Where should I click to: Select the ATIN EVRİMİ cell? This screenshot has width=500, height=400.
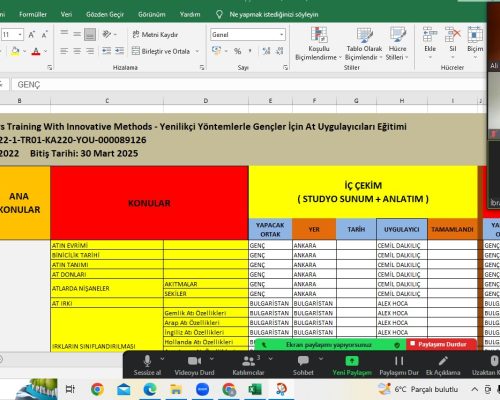click(107, 245)
